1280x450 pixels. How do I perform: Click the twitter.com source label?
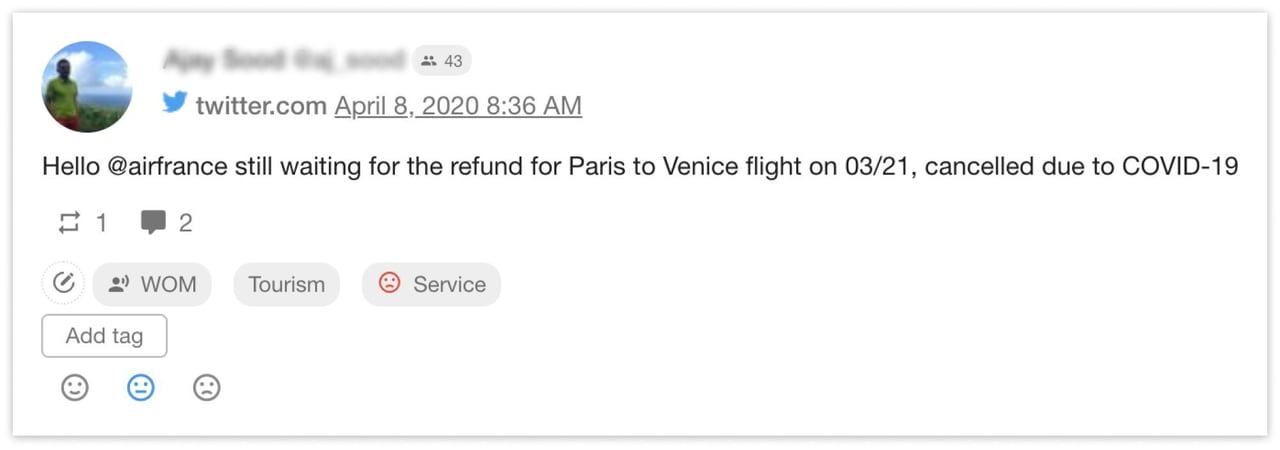click(x=261, y=106)
